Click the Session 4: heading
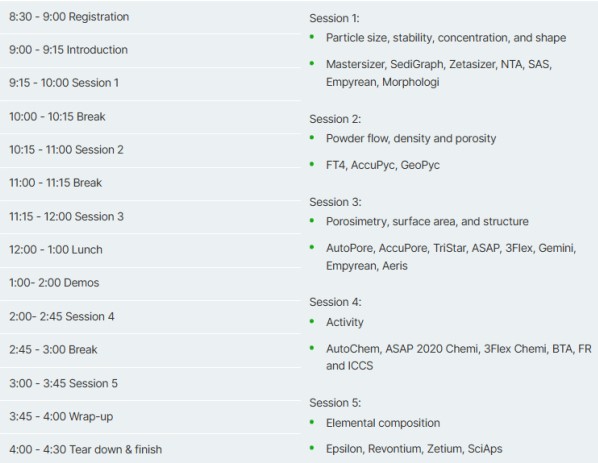598x463 pixels. [335, 302]
